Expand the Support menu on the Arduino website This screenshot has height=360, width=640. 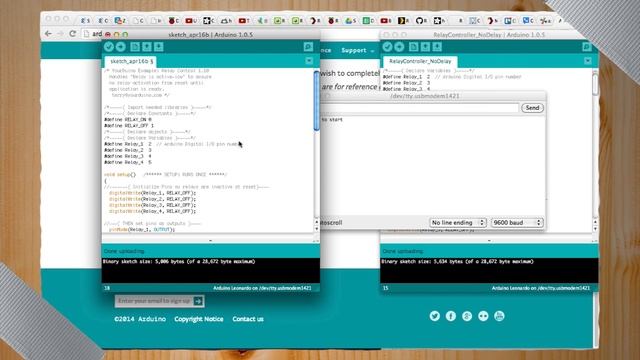358,50
